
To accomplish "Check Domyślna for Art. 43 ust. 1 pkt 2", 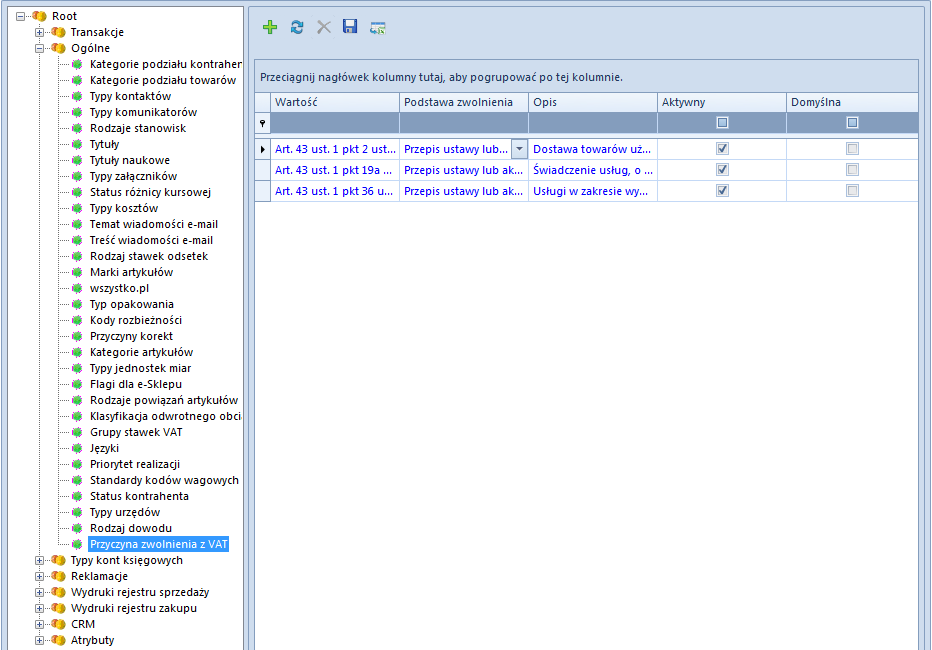I will point(852,149).
